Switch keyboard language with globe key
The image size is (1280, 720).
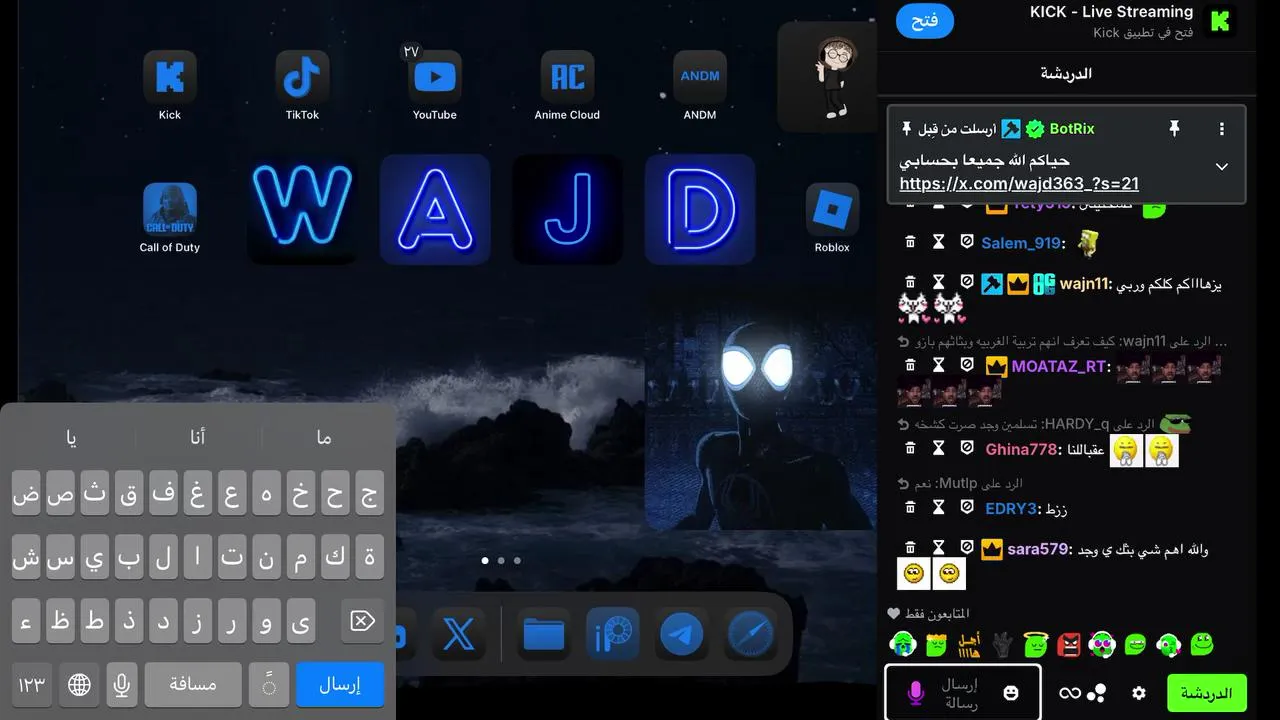pyautogui.click(x=79, y=685)
